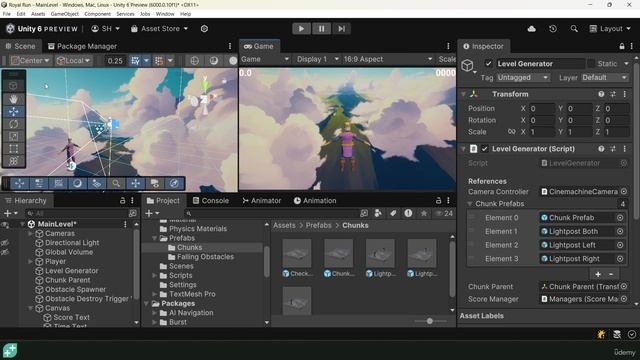This screenshot has height=360, width=640.
Task: Toggle hidden packages visibility count 24
Action: pyautogui.click(x=444, y=213)
